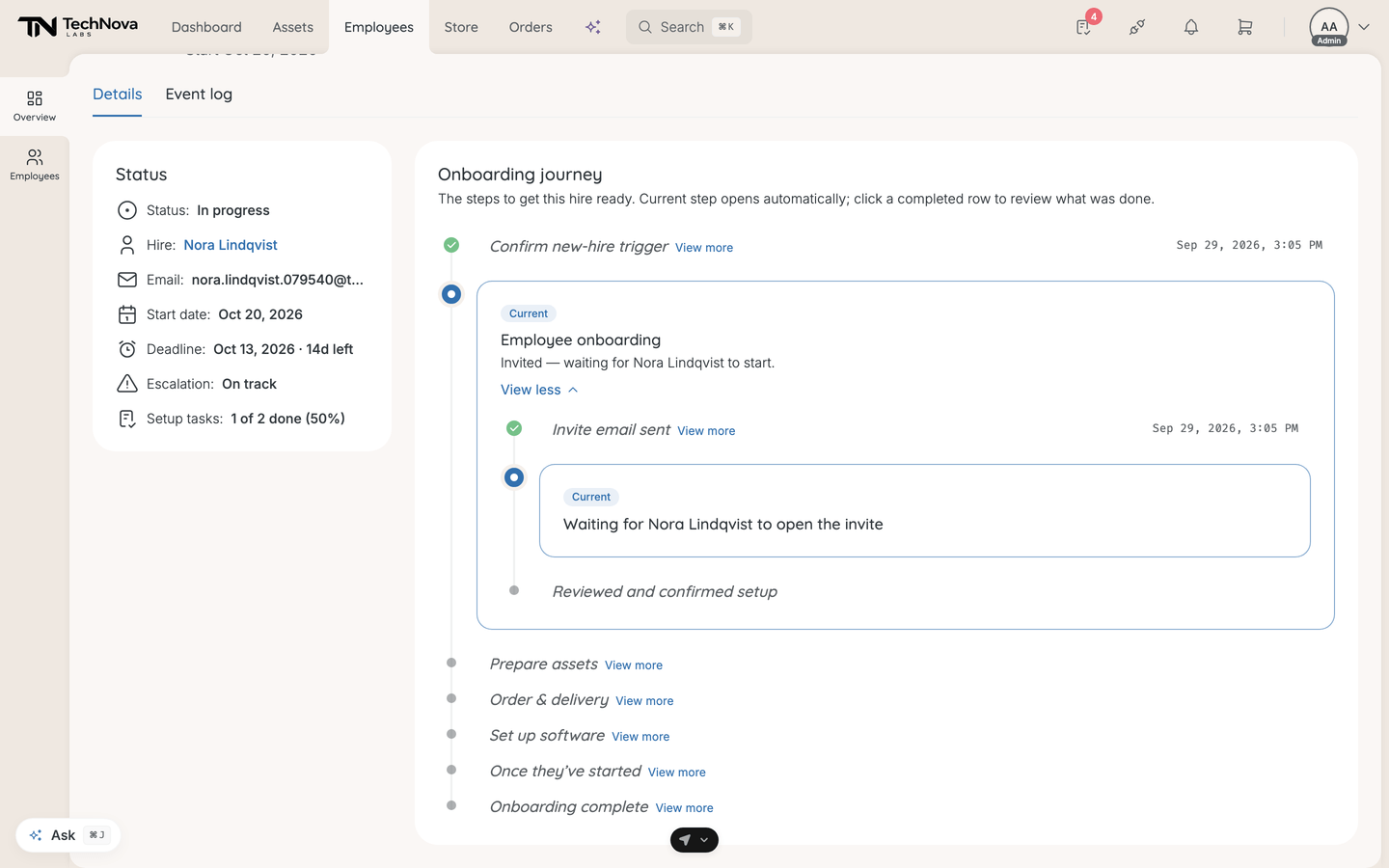Go to Overview in the sidebar
This screenshot has height=868, width=1389.
tap(35, 106)
